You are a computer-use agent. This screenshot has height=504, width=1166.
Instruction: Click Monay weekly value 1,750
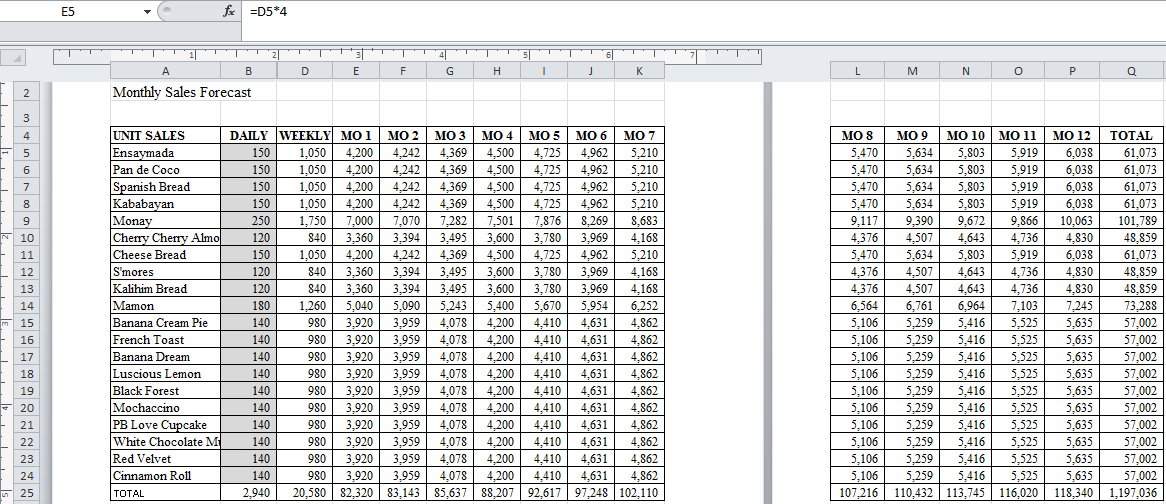pos(304,221)
